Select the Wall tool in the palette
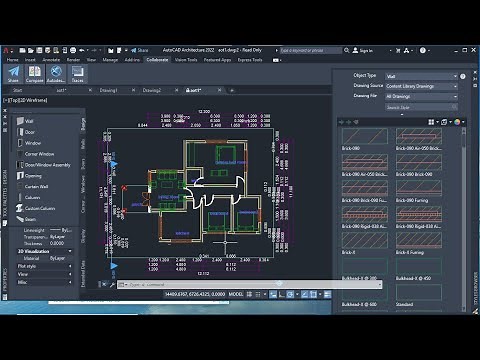The width and height of the screenshot is (480, 360). pyautogui.click(x=25, y=121)
